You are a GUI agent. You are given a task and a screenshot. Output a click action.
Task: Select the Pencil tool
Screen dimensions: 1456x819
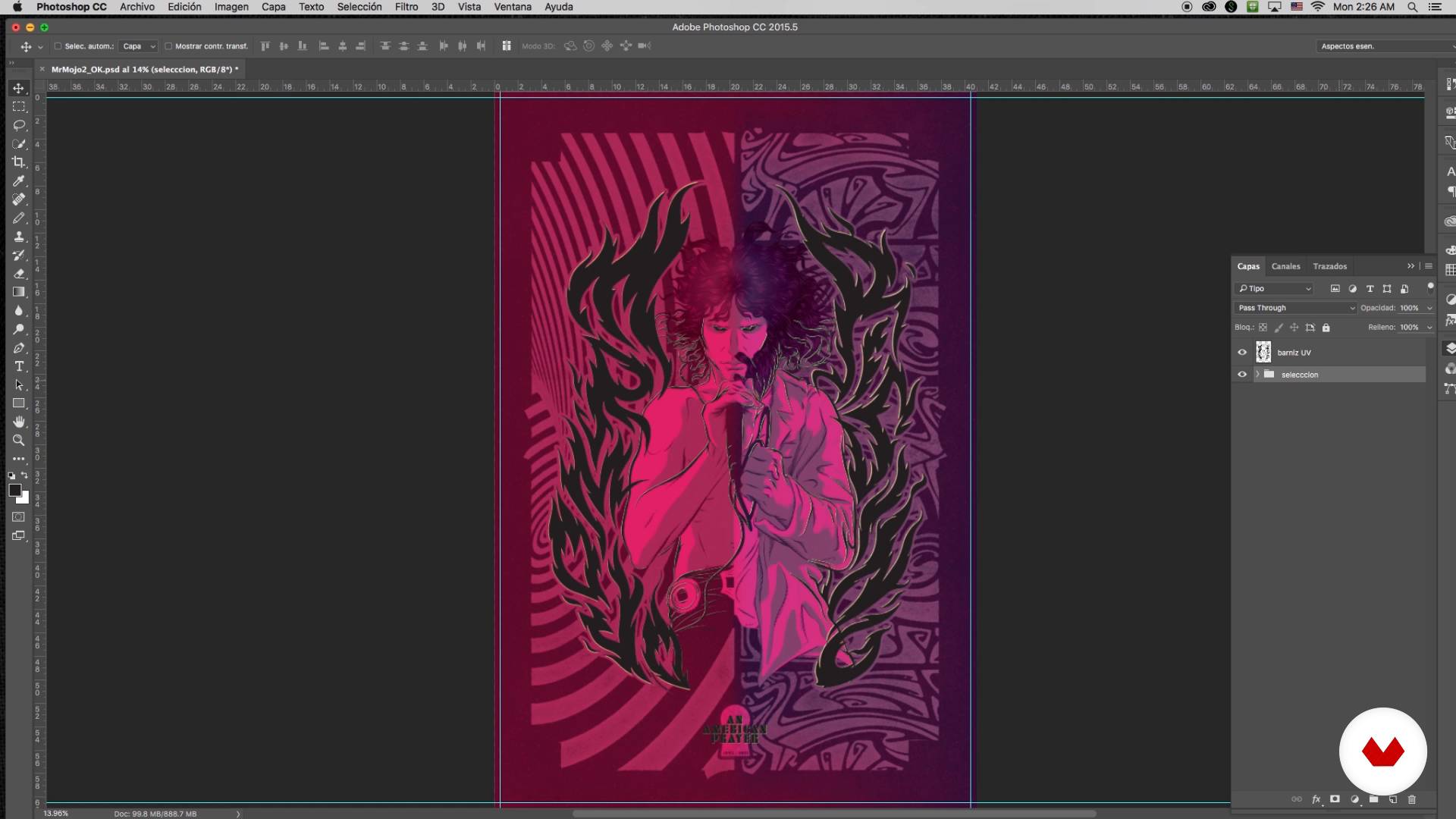(x=19, y=218)
